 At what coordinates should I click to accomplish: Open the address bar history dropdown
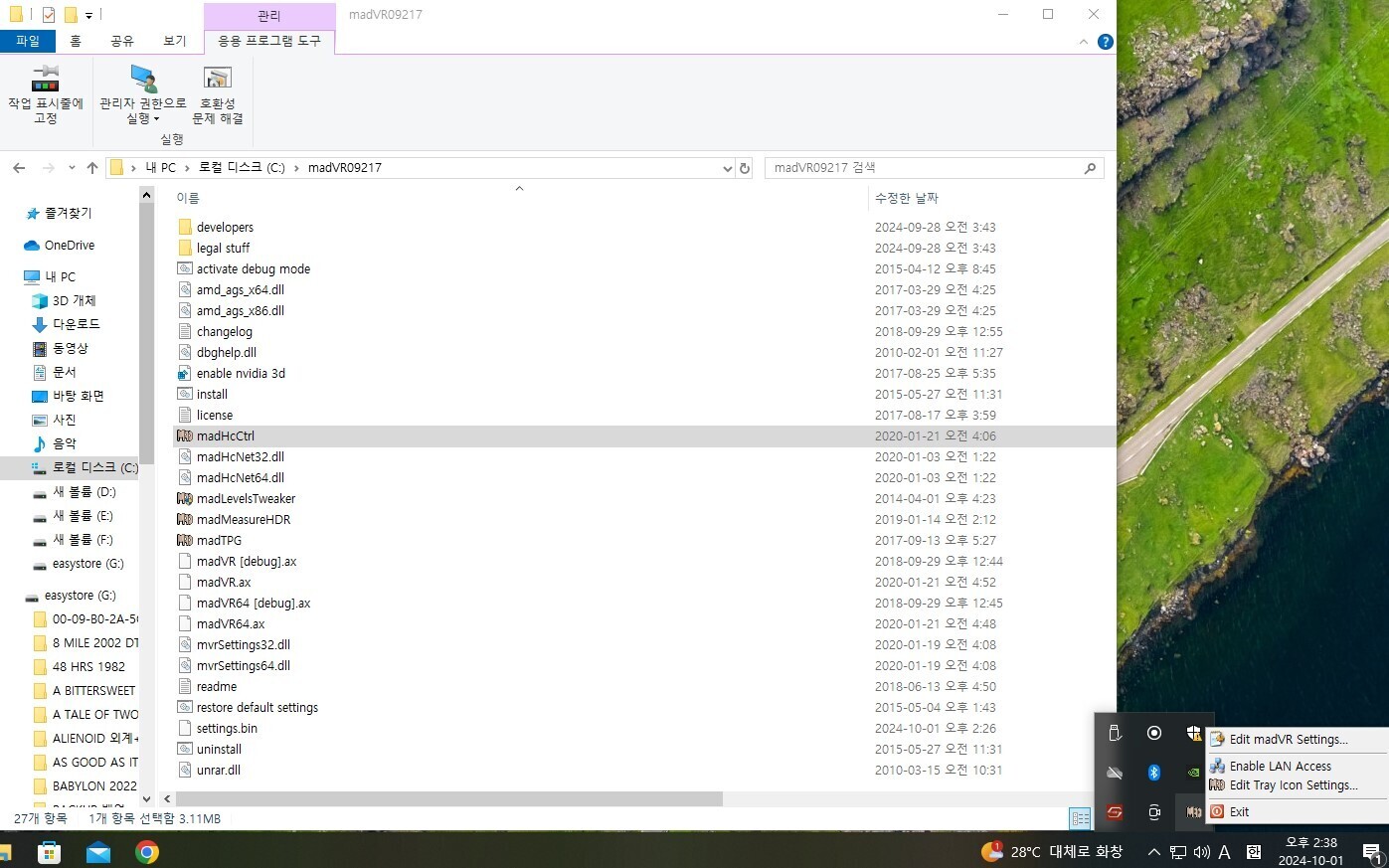pos(727,168)
